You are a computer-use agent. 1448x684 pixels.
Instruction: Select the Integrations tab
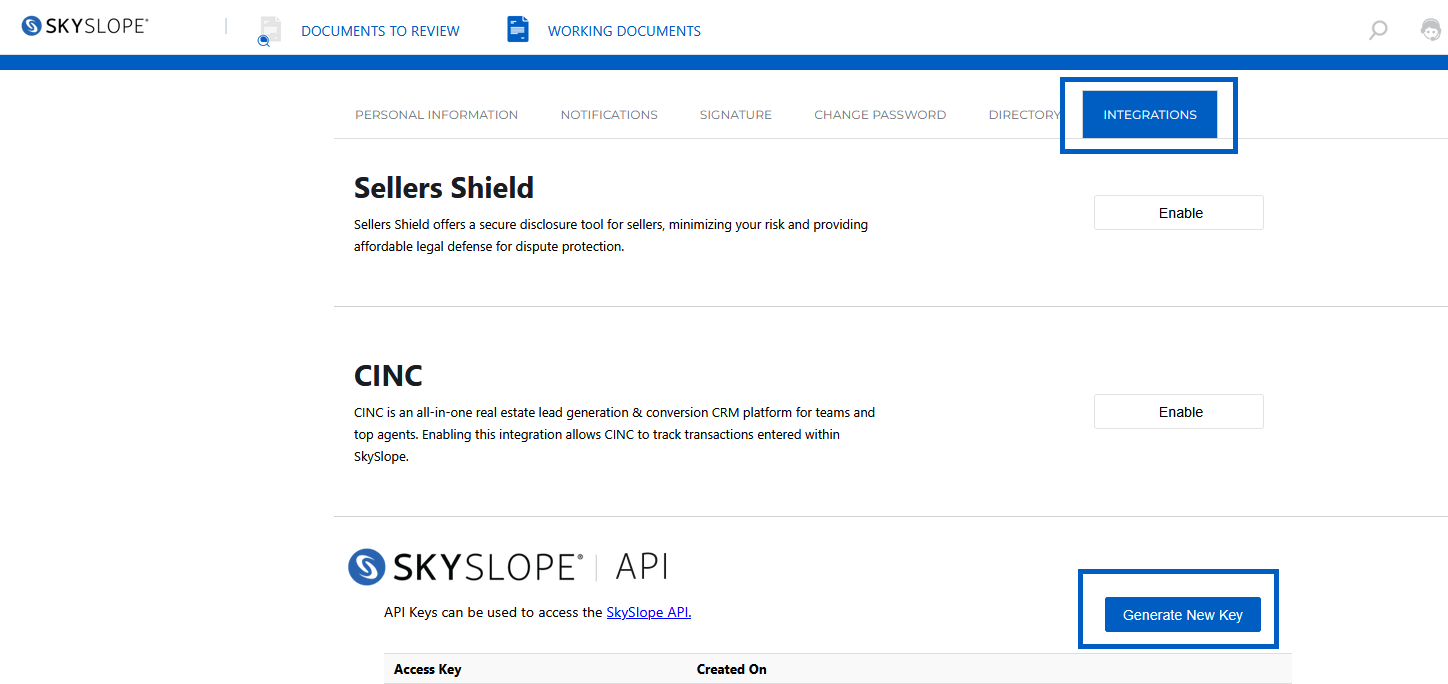click(1150, 115)
